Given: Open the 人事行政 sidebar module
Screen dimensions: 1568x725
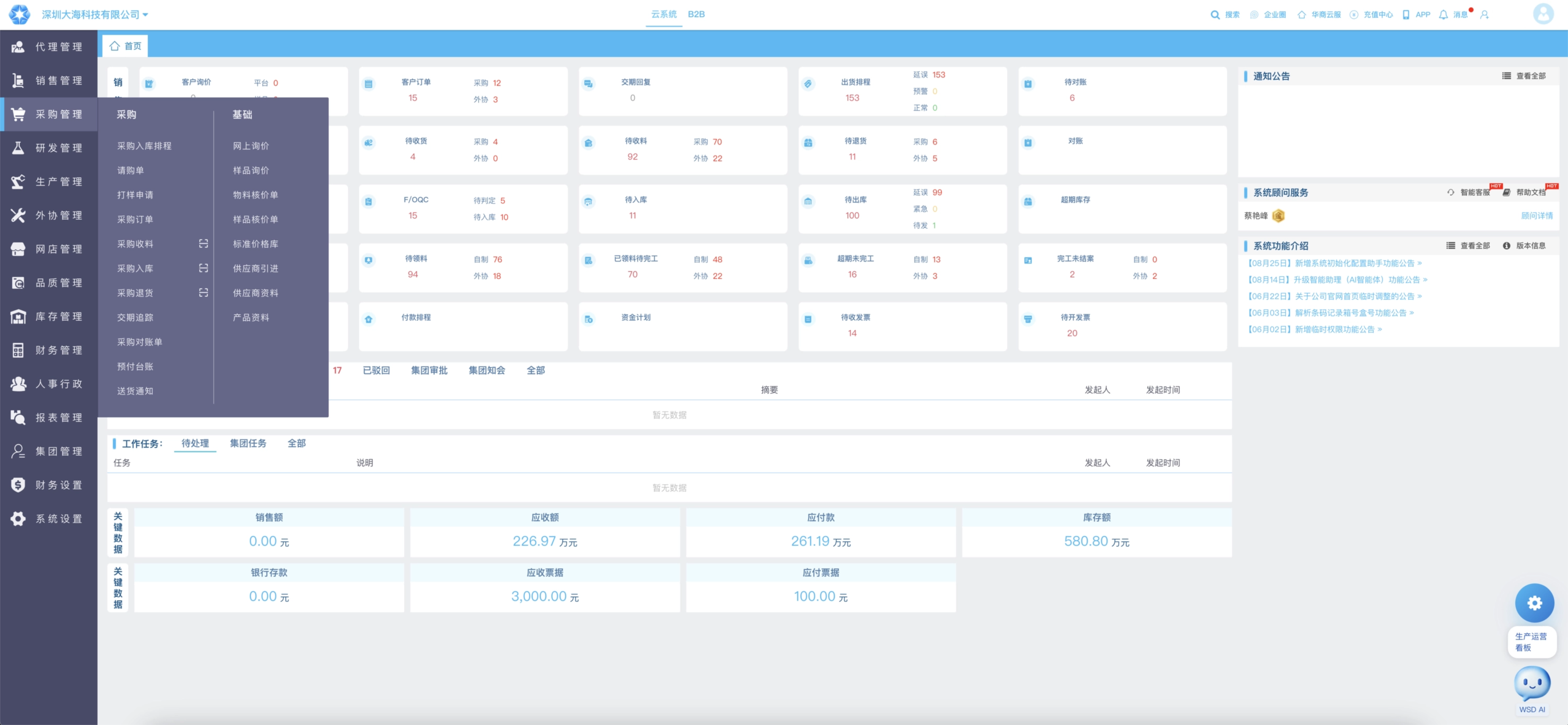Looking at the screenshot, I should coord(49,384).
